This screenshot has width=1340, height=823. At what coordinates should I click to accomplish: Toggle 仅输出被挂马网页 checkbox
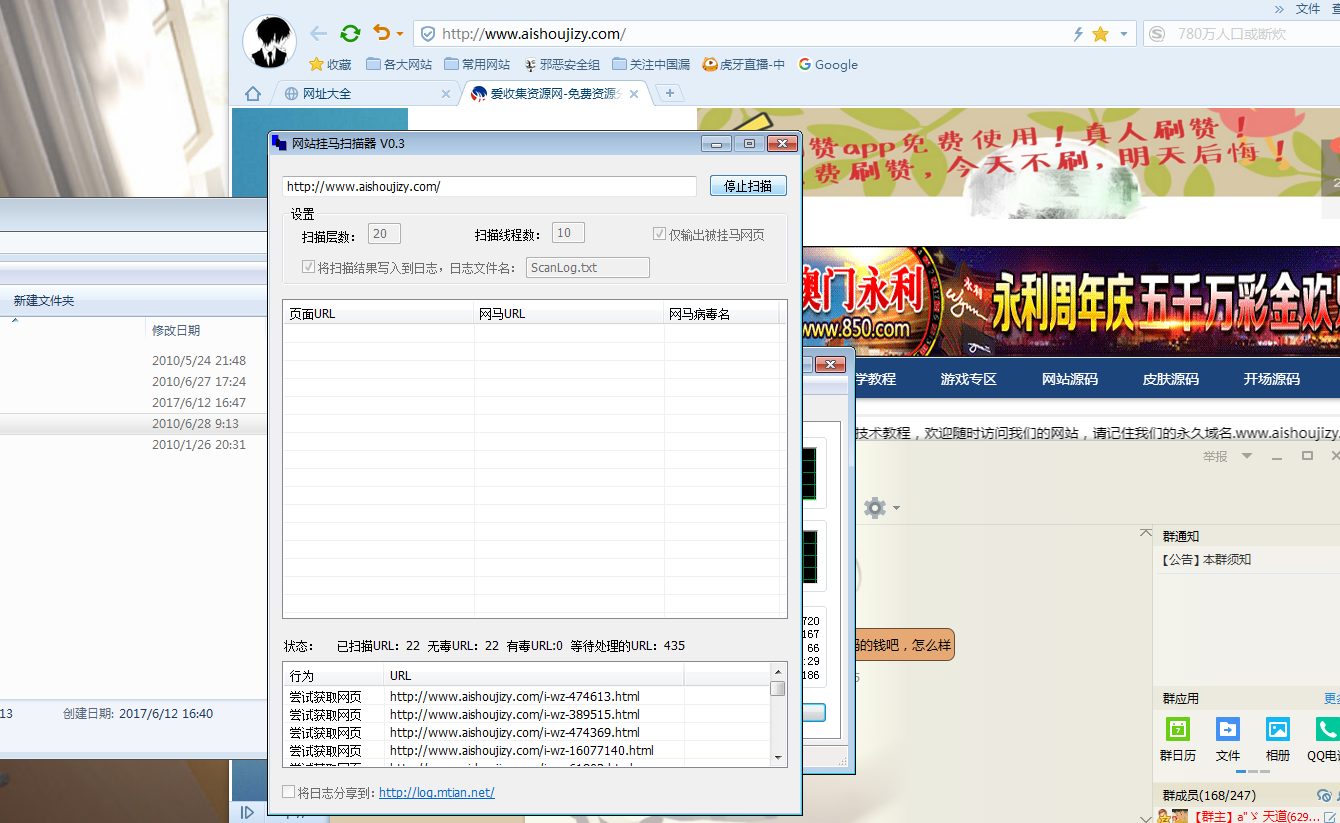659,234
